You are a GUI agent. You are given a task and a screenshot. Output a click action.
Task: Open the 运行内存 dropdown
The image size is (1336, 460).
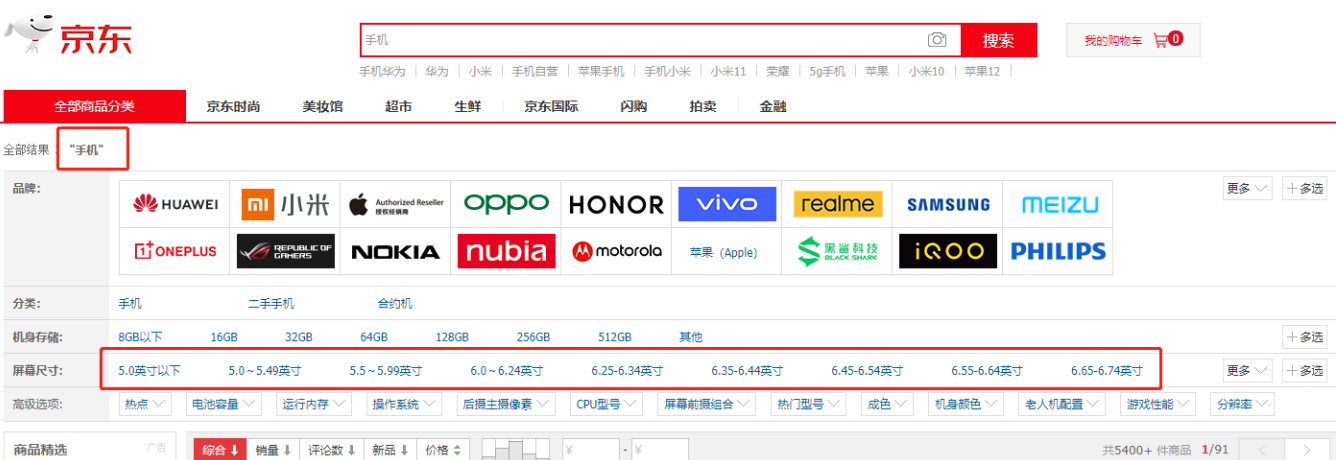[315, 404]
